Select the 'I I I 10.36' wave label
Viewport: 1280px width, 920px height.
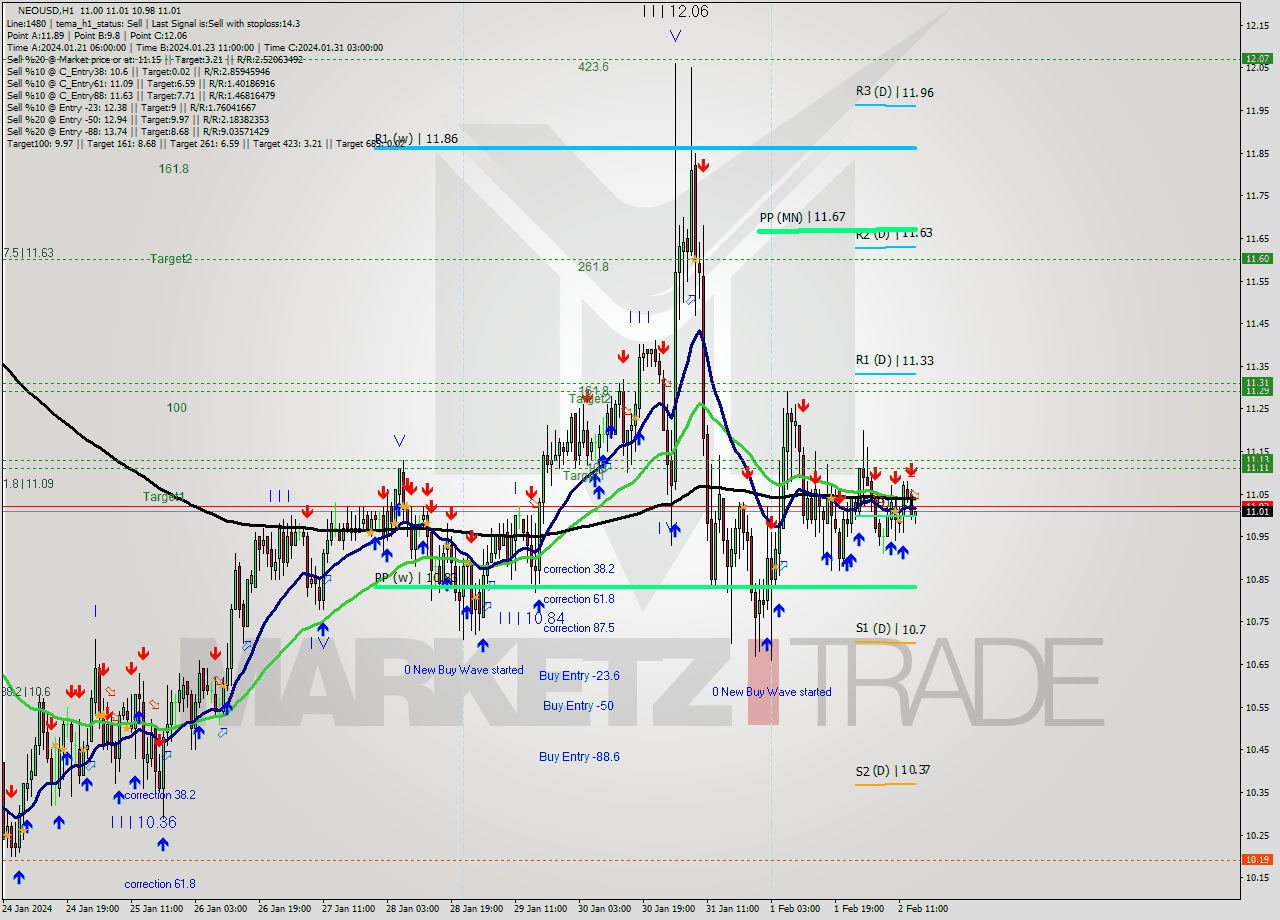tap(143, 822)
